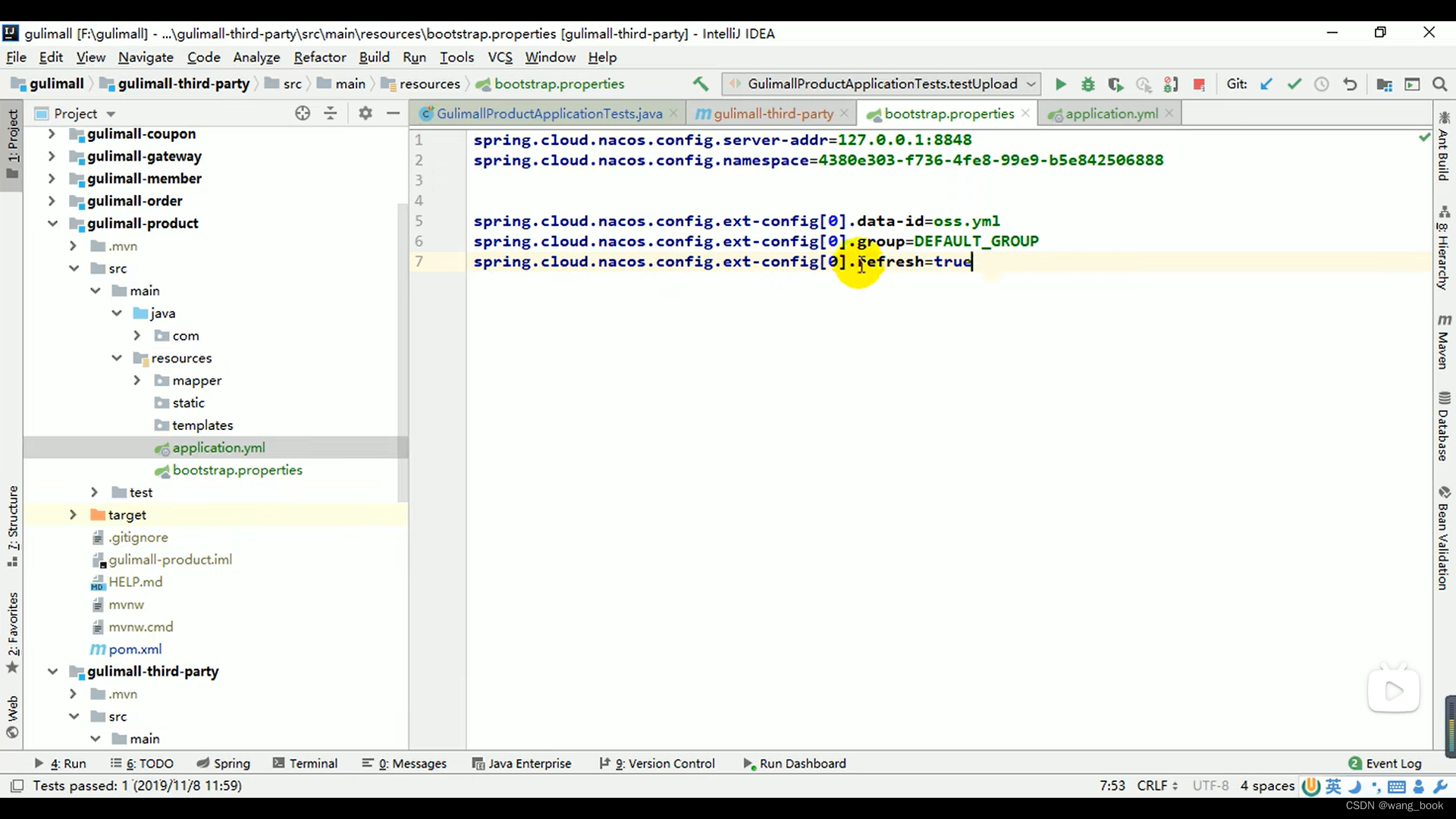
Task: Collapse the gulimall-third-party module
Action: click(52, 672)
